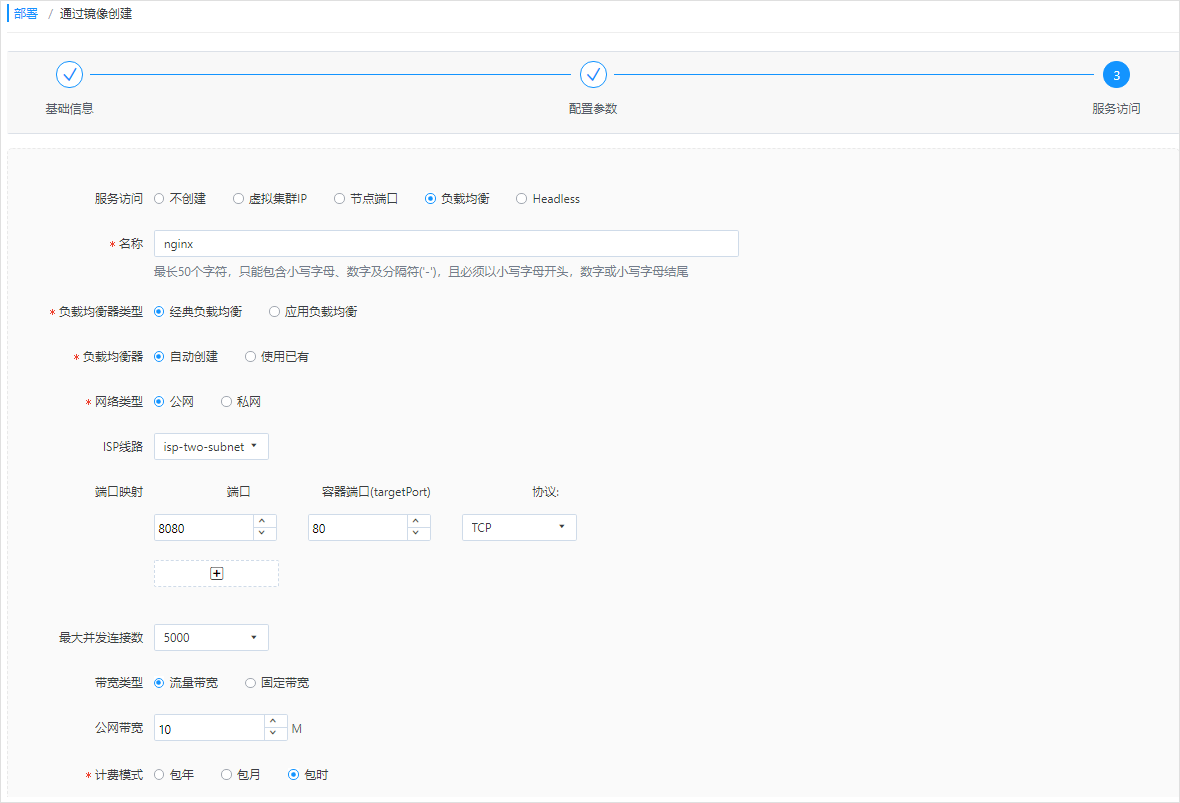1180x803 pixels.
Task: Click the step 3 服务访问 circle
Action: click(1116, 75)
